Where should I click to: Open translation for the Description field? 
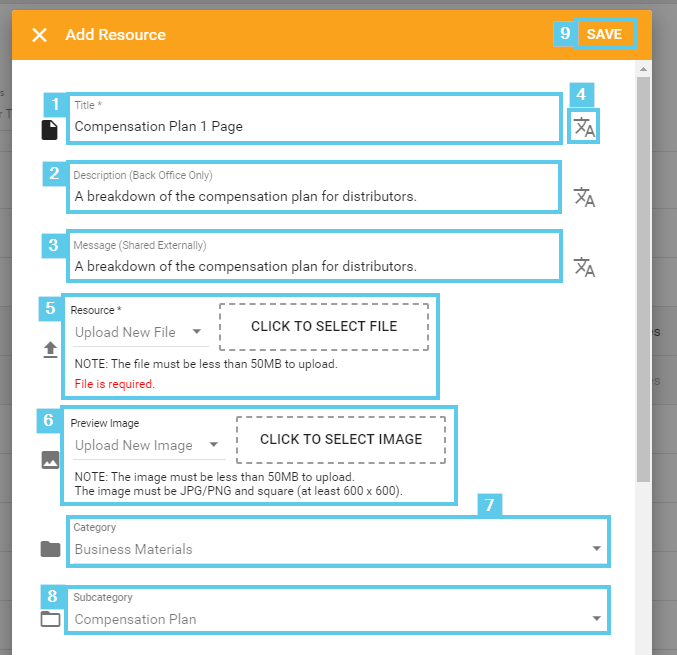(x=584, y=197)
